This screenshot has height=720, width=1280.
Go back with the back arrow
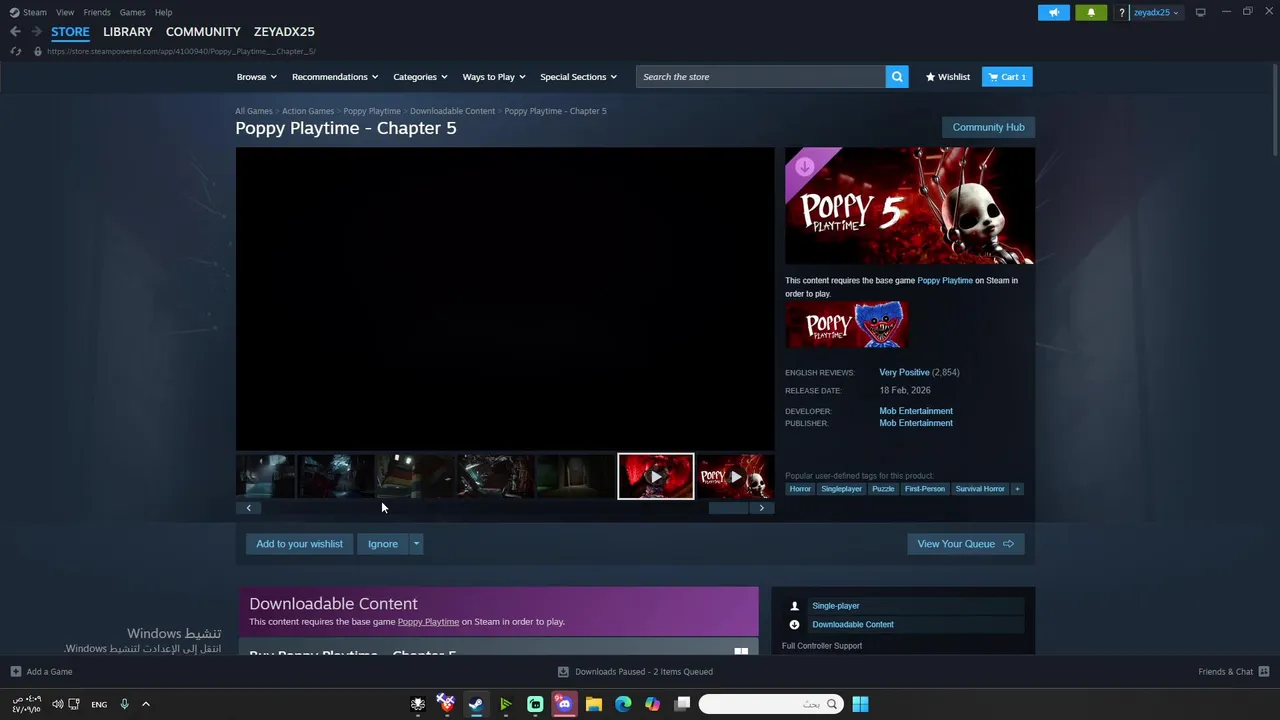(15, 31)
